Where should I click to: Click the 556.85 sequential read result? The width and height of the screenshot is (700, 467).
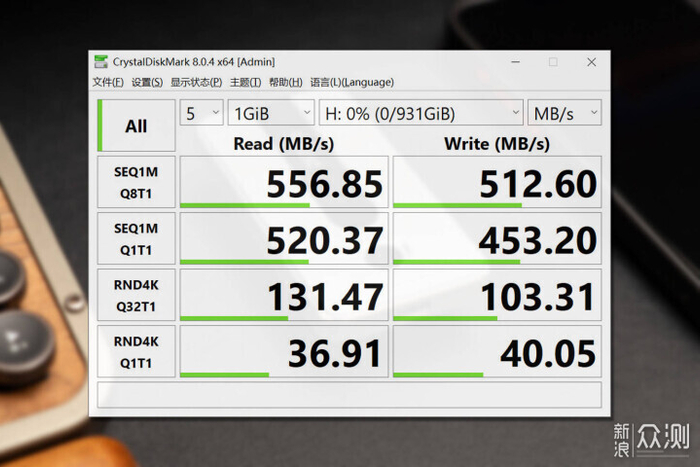pos(284,182)
